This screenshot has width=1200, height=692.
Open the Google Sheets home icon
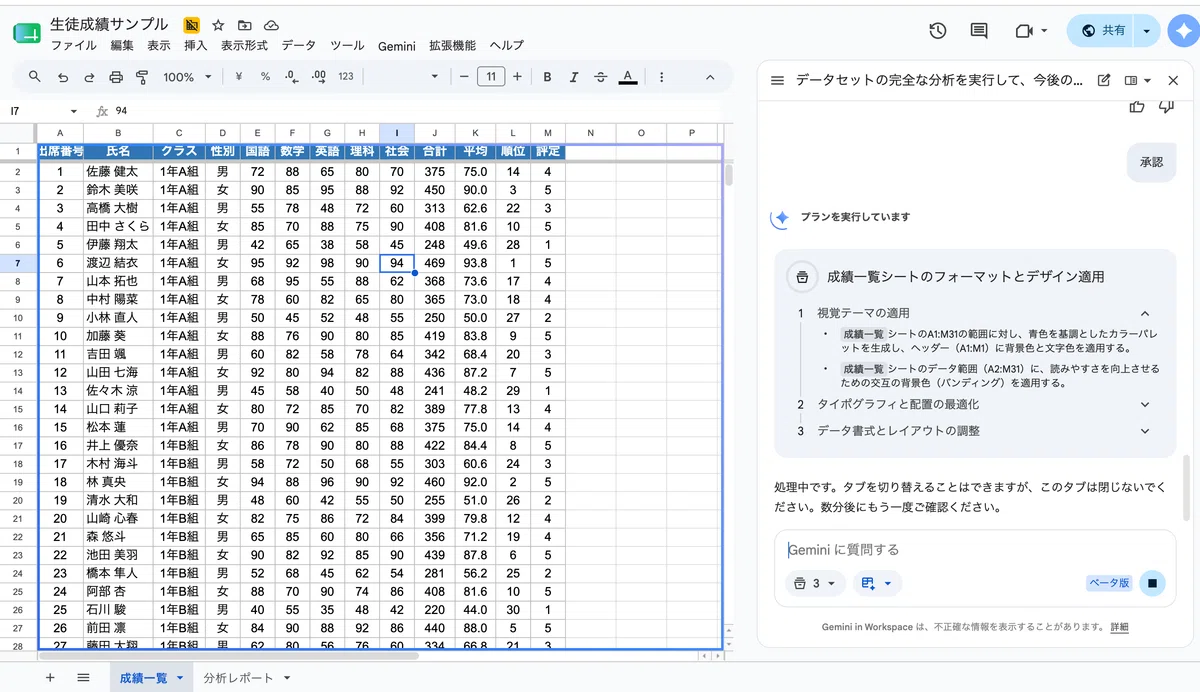tap(26, 34)
